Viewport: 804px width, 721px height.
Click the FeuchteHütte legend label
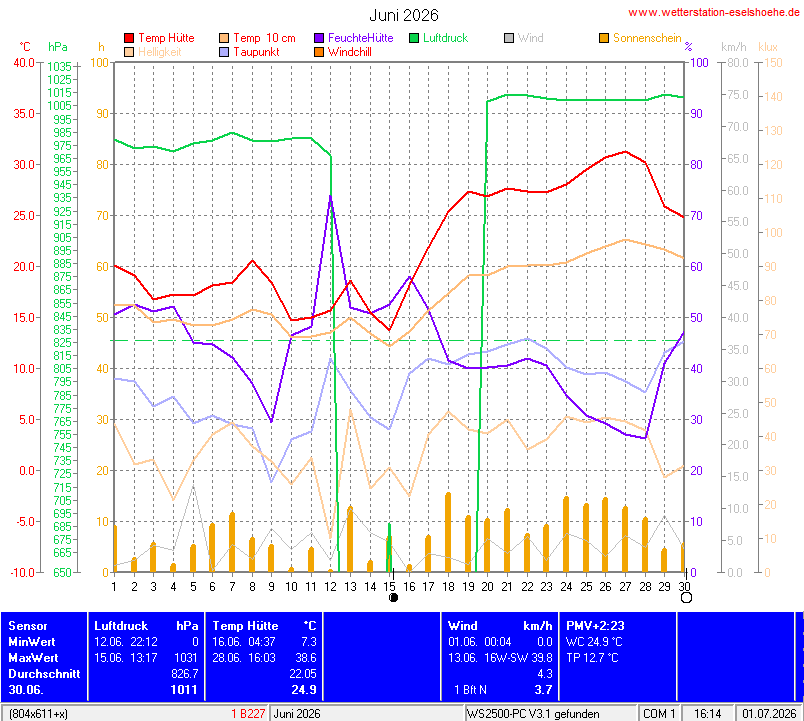coord(360,38)
